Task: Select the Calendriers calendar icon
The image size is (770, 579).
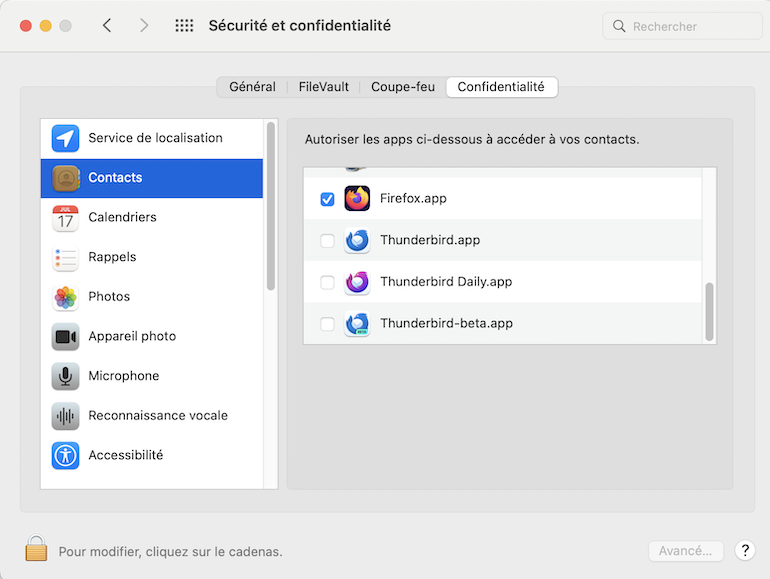Action: pos(66,218)
